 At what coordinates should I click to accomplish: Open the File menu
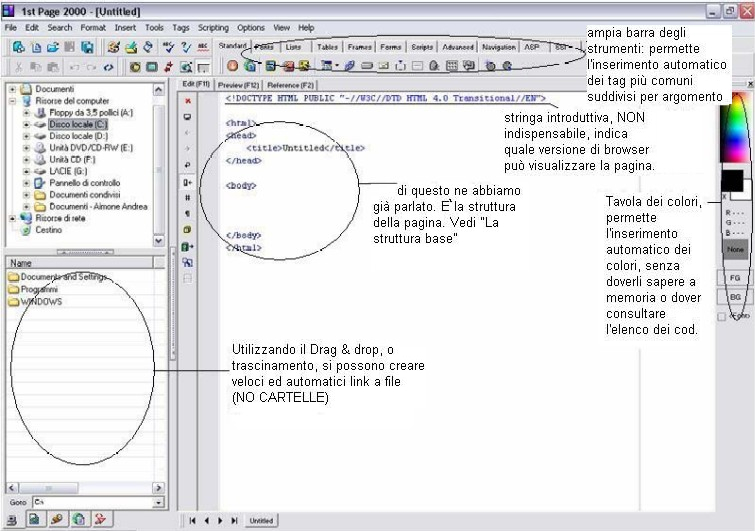click(x=11, y=28)
